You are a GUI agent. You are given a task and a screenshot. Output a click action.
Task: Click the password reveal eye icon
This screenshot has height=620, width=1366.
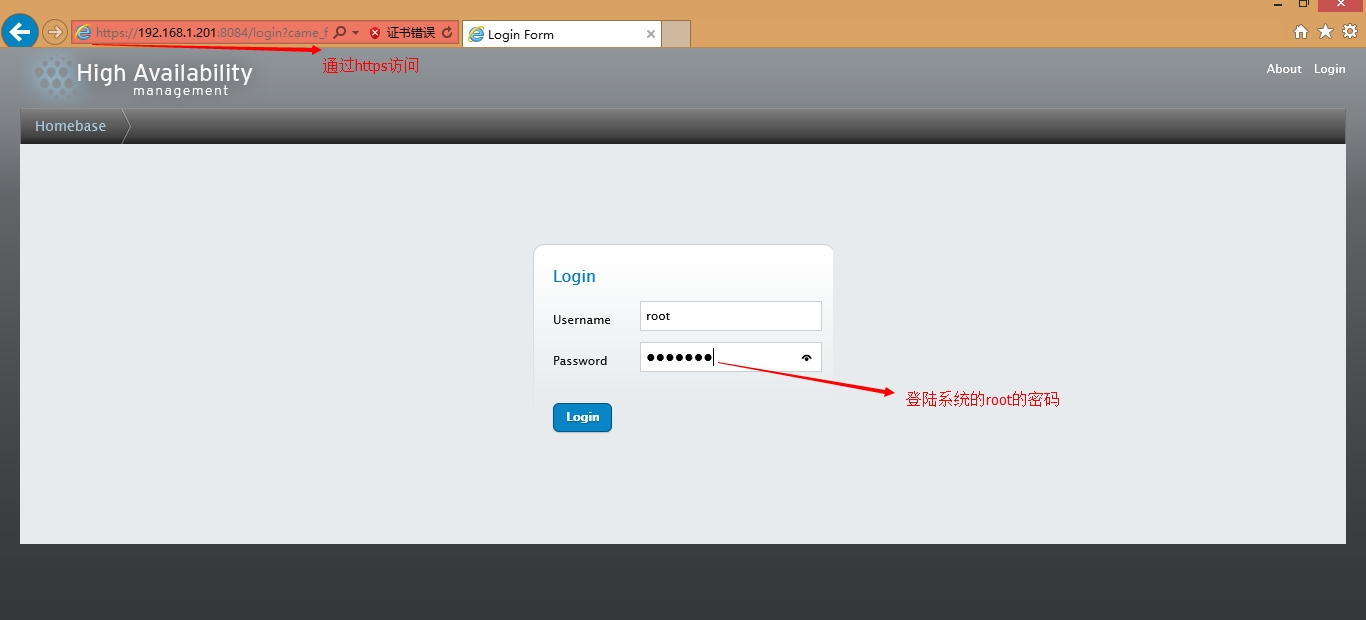806,357
